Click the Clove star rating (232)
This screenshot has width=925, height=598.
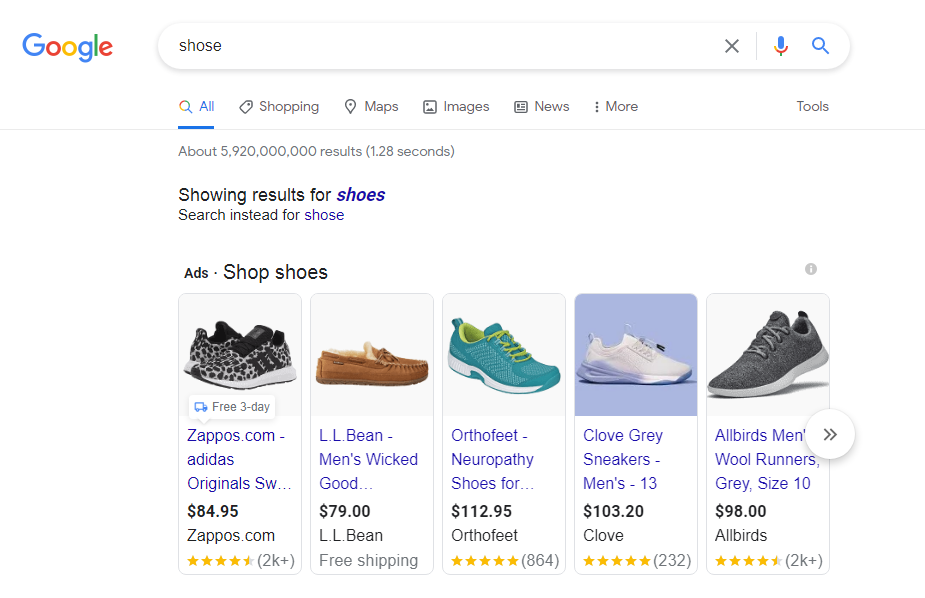pyautogui.click(x=637, y=560)
